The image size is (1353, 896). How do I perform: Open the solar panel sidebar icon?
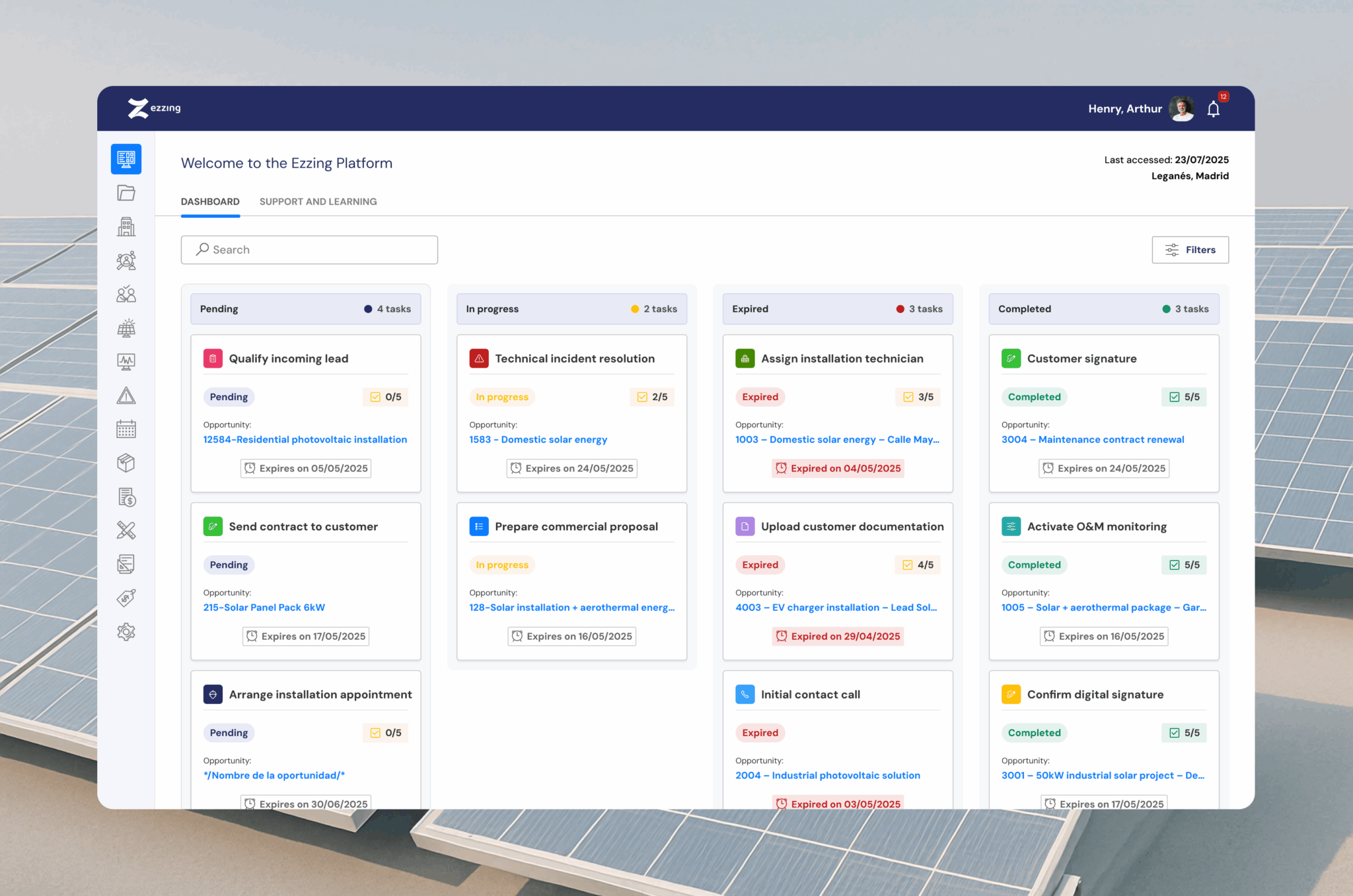click(x=126, y=328)
